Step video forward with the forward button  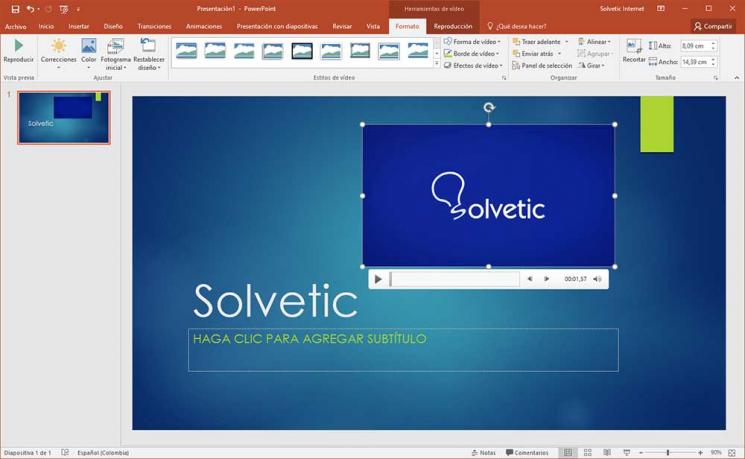546,279
